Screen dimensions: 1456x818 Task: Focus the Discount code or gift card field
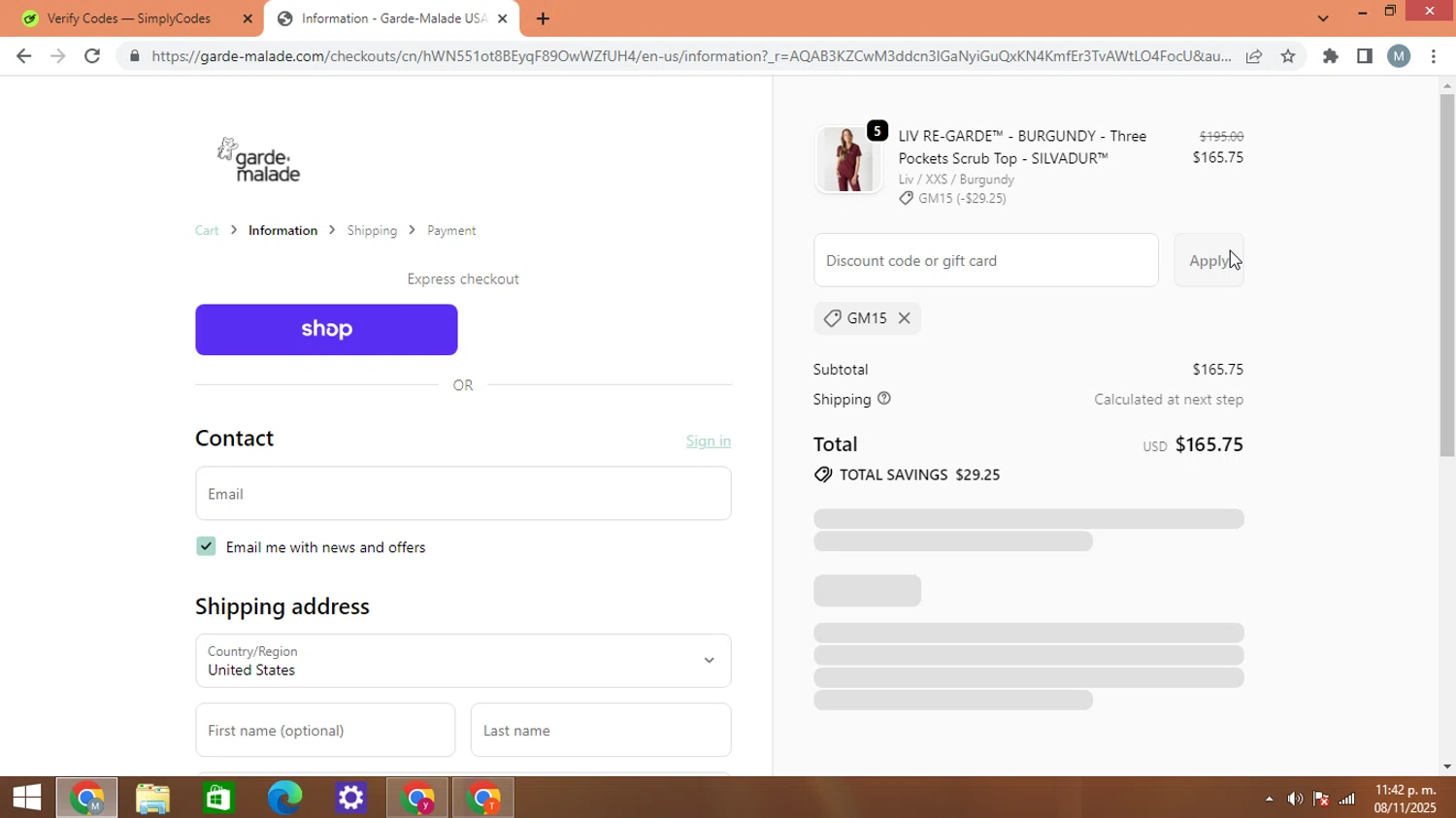(986, 260)
